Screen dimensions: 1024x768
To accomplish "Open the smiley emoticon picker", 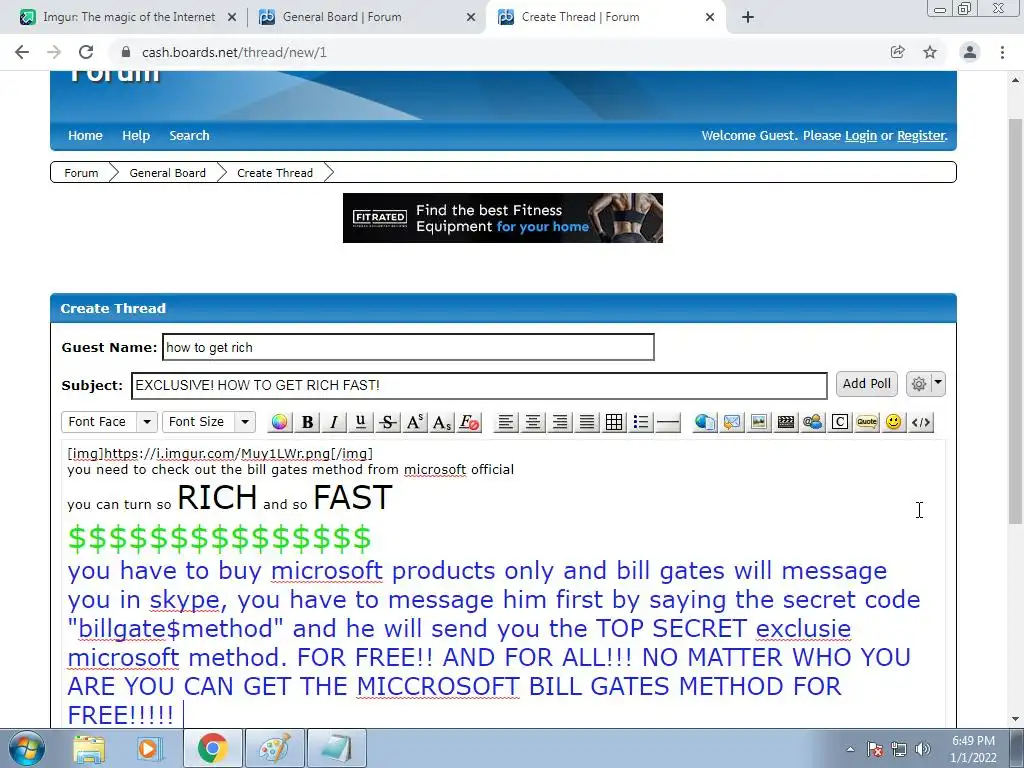I will pyautogui.click(x=894, y=422).
